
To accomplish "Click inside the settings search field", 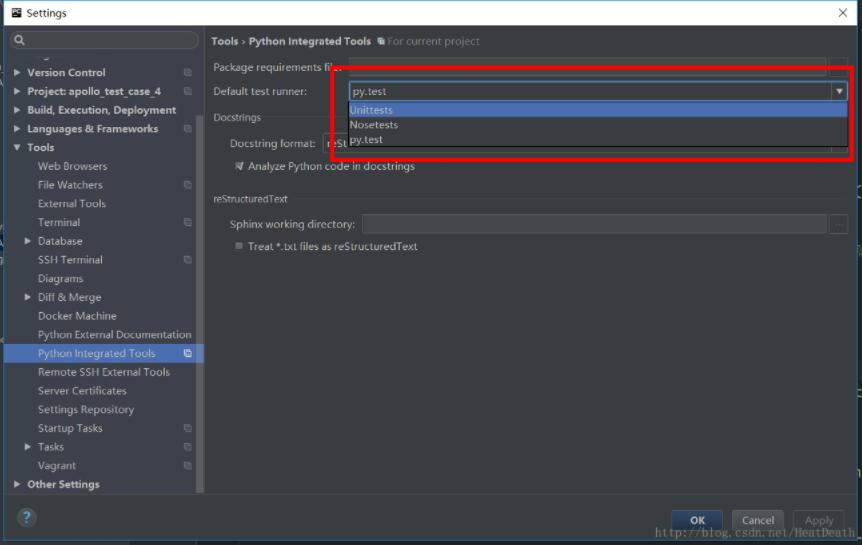I will click(104, 40).
